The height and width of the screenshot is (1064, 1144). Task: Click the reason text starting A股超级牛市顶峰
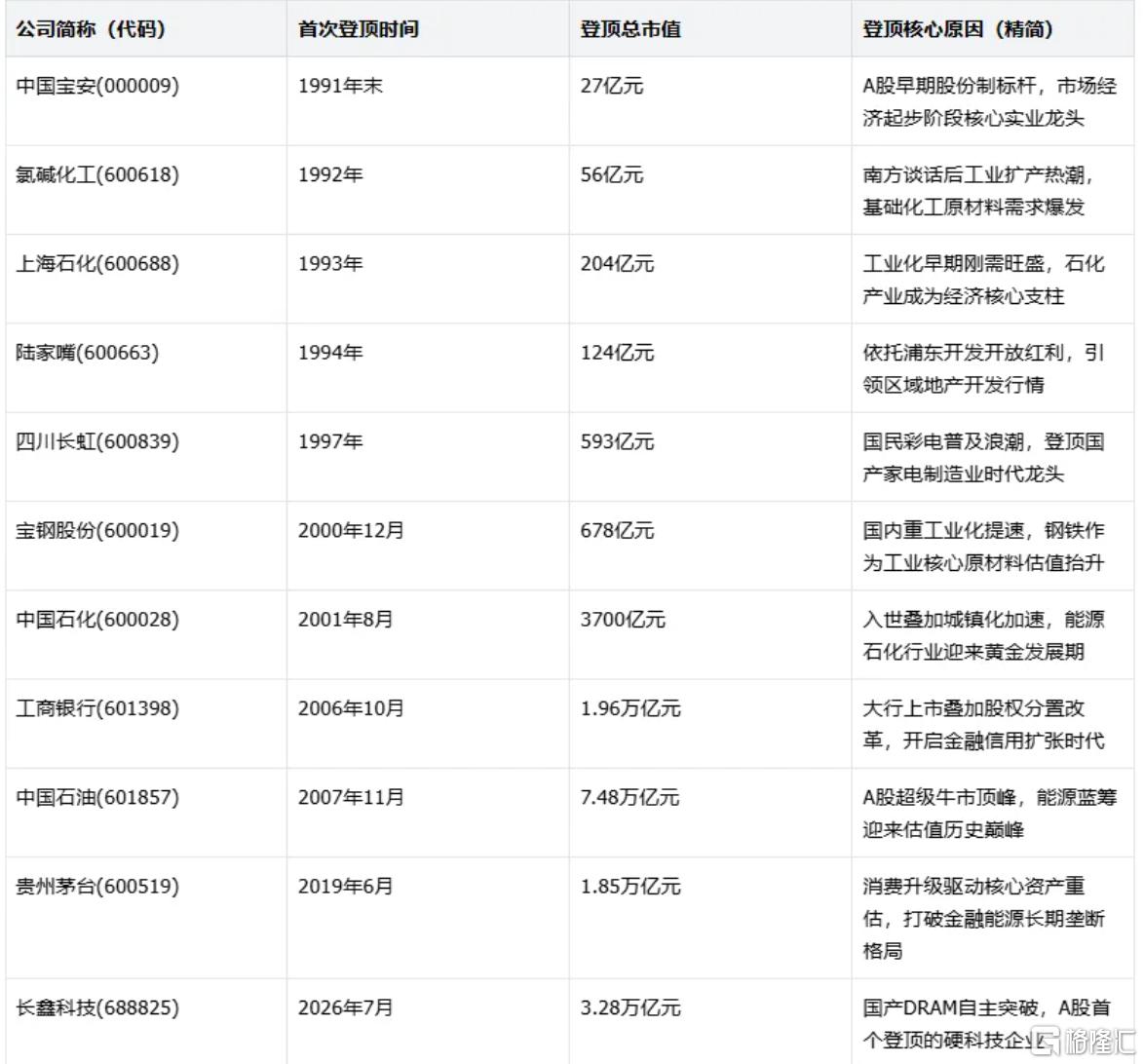pyautogui.click(x=989, y=815)
